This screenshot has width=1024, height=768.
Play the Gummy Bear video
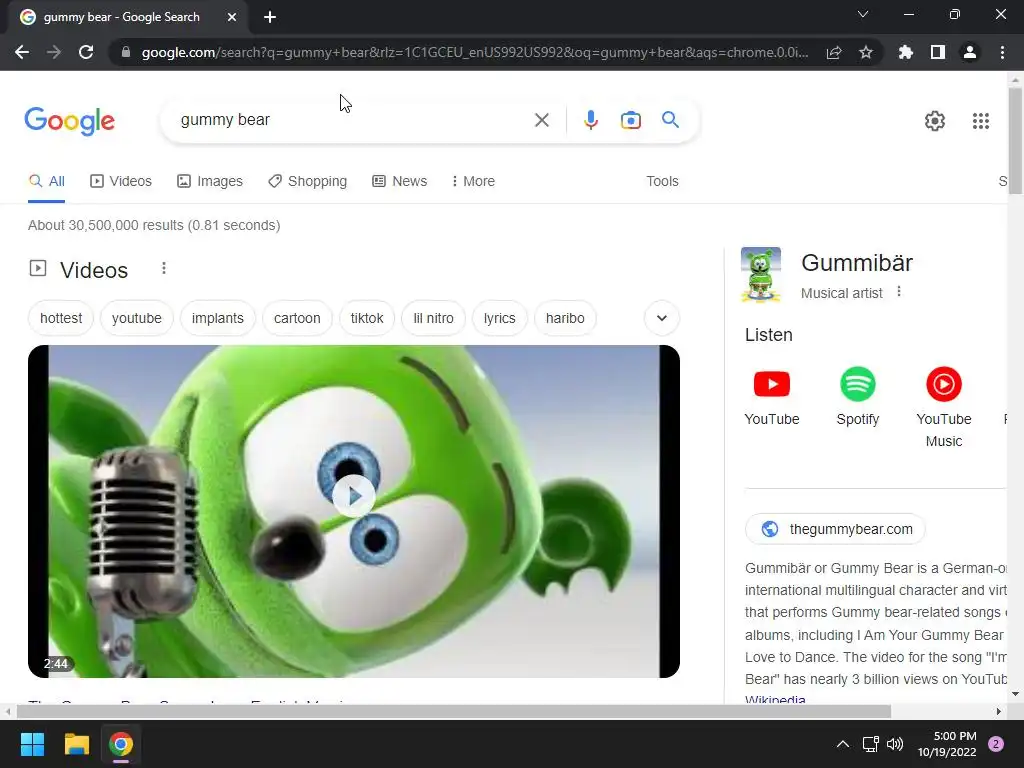[353, 496]
